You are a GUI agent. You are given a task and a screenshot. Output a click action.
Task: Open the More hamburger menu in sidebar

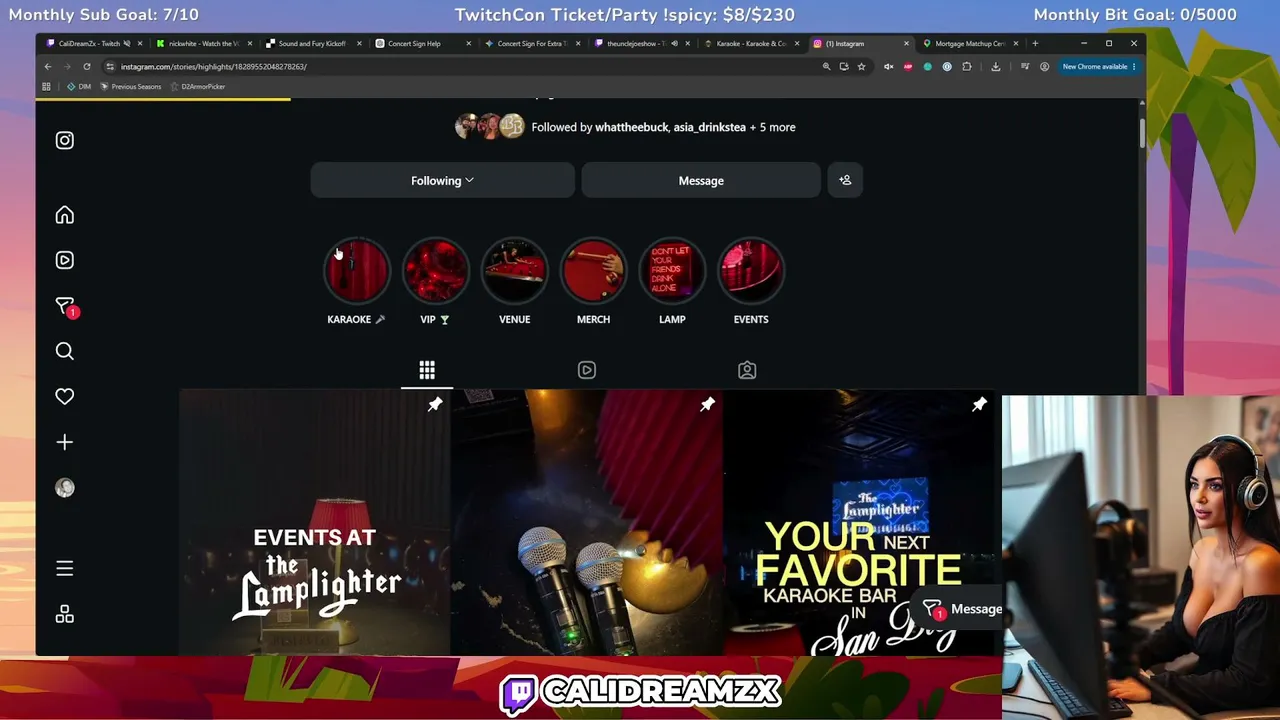(65, 569)
